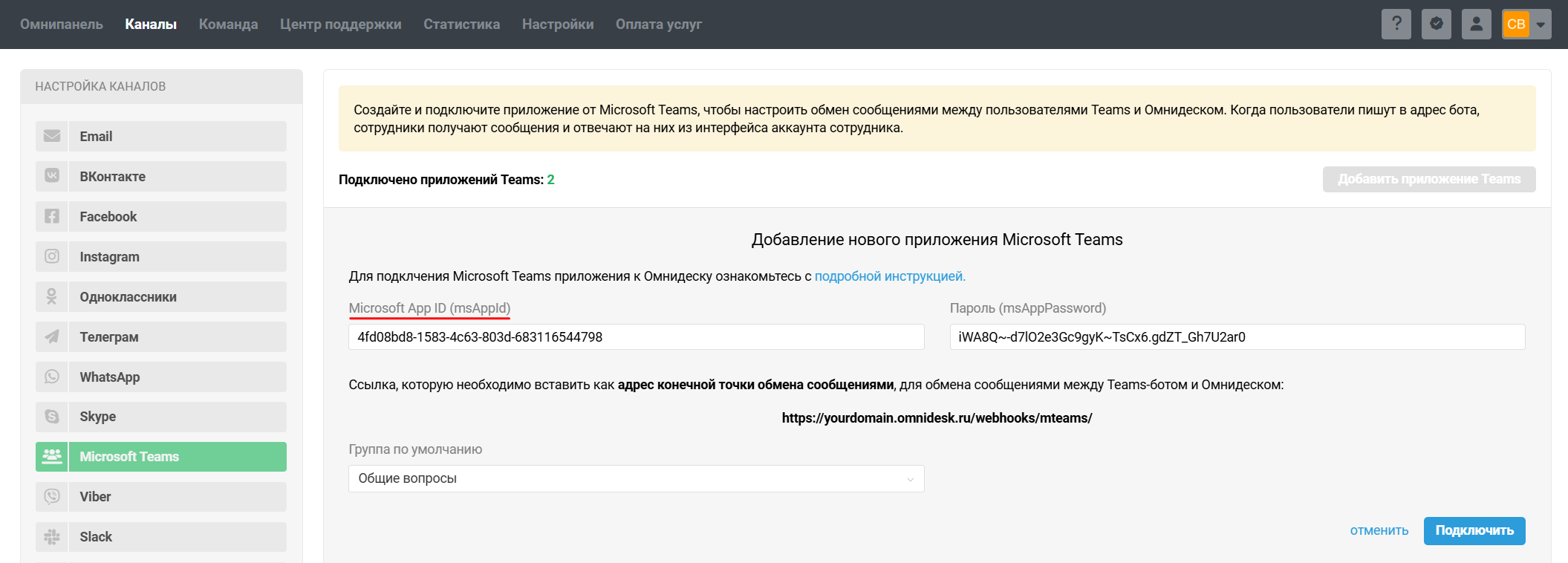Click the Microsoft Teams people icon
This screenshot has height=563, width=1568.
(x=52, y=457)
